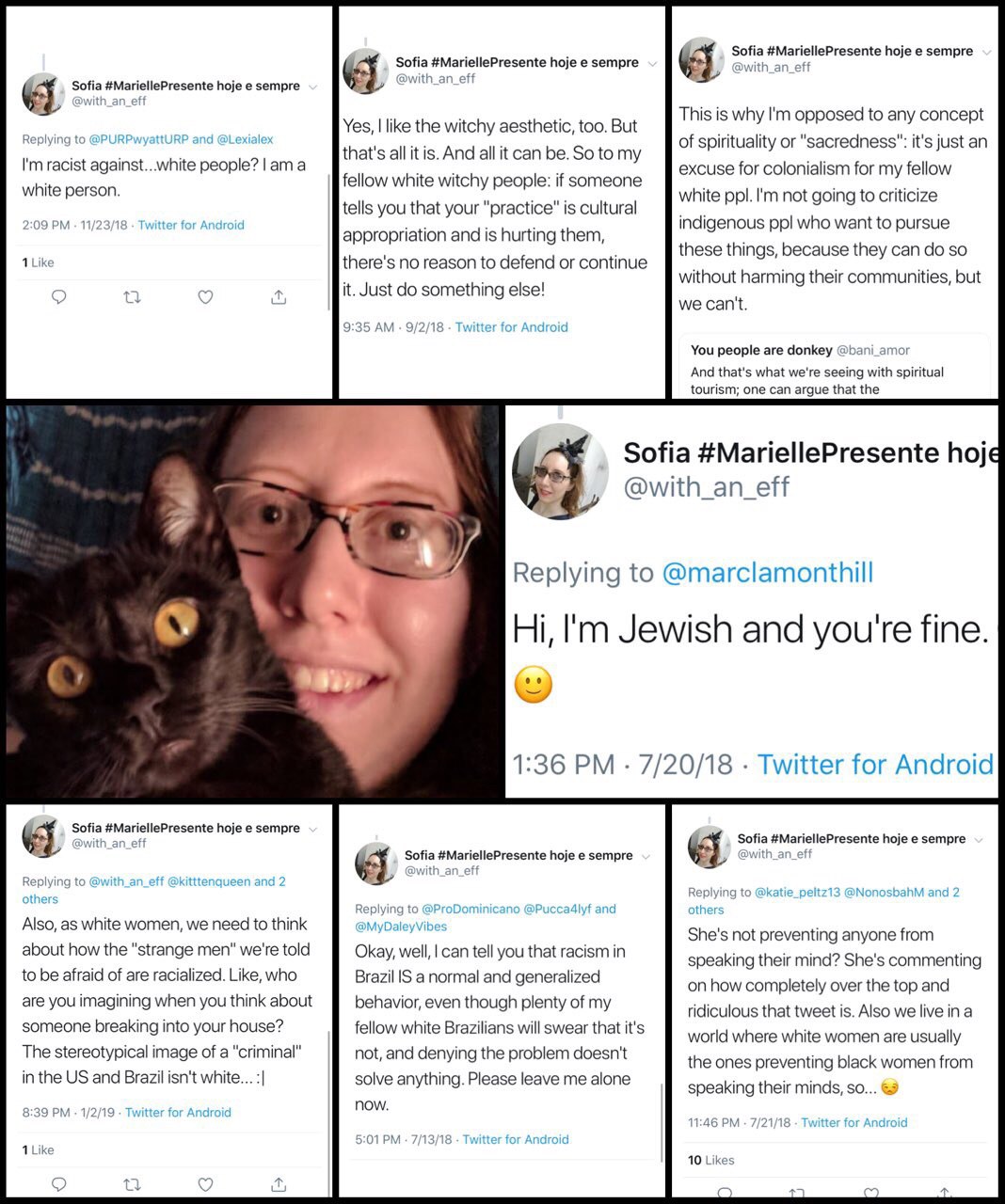Screen dimensions: 1005x1204
Task: Open dropdown chevron on 'I'm racist against' tweet
Action: click(x=313, y=87)
